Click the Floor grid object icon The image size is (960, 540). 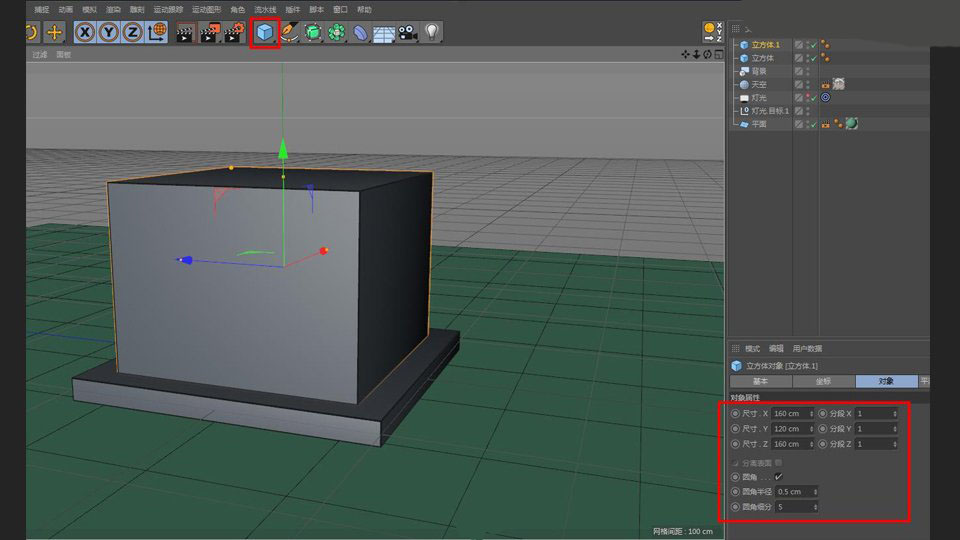384,34
